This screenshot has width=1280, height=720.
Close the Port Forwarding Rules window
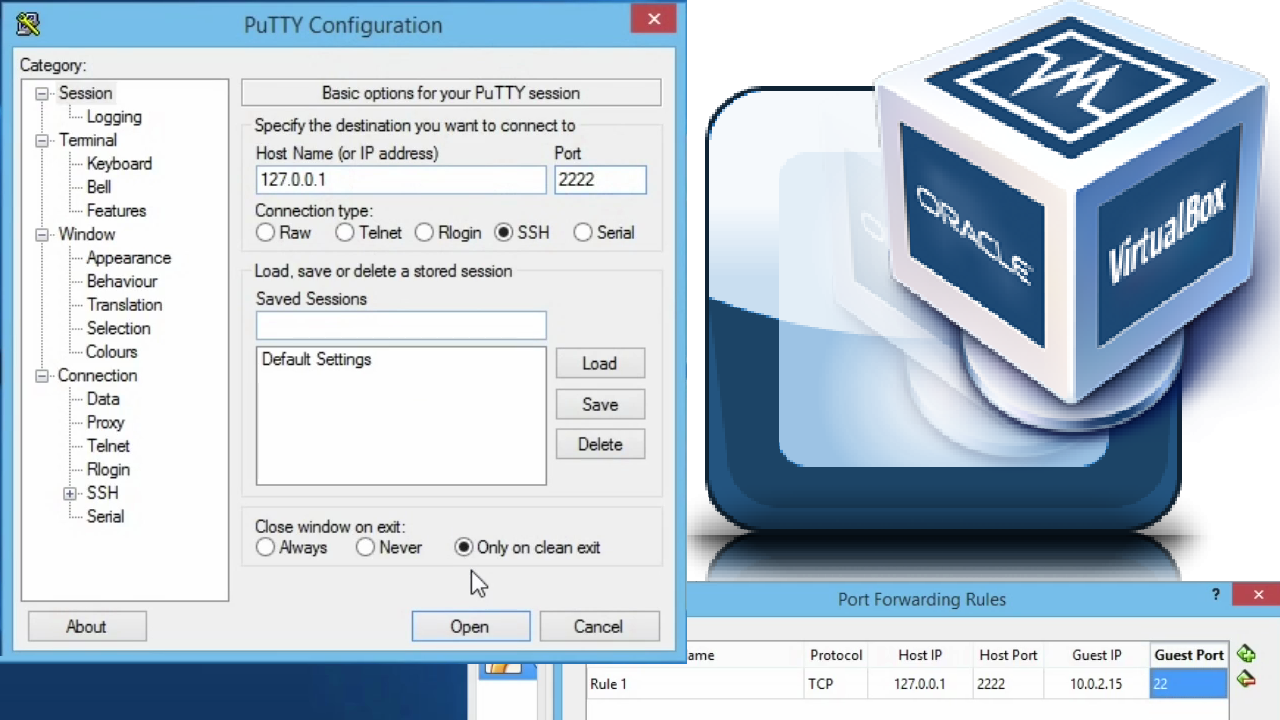click(1258, 594)
